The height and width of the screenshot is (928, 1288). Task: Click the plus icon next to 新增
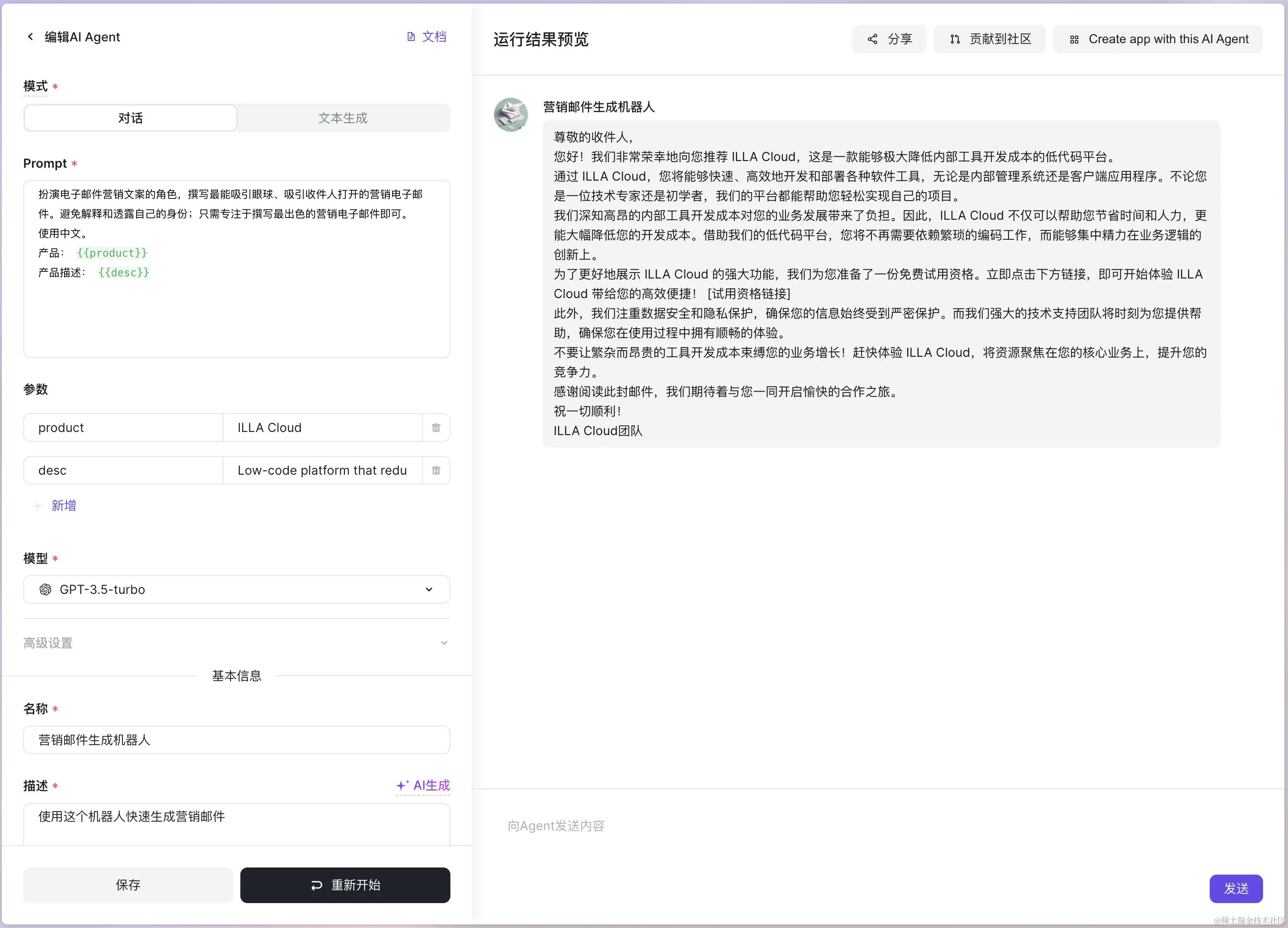[37, 505]
